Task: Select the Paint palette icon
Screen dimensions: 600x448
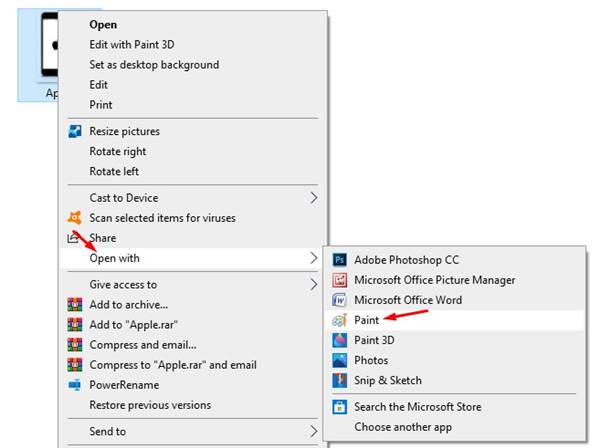Action: [x=339, y=320]
